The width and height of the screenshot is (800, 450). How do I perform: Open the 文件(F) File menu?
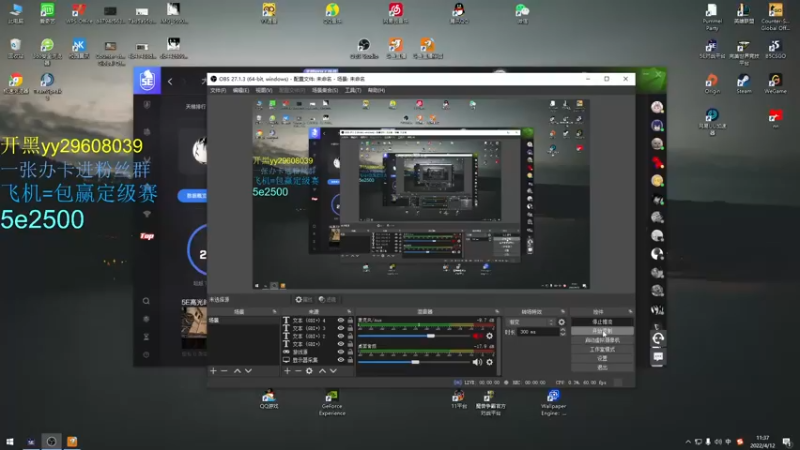point(218,90)
